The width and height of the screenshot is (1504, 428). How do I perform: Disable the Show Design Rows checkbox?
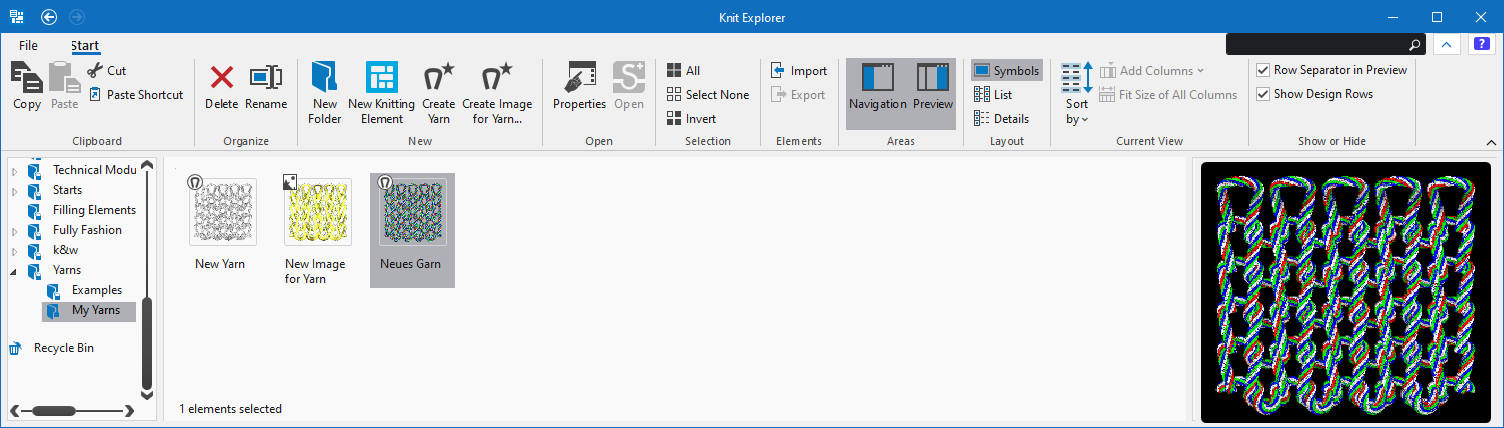pos(1264,94)
